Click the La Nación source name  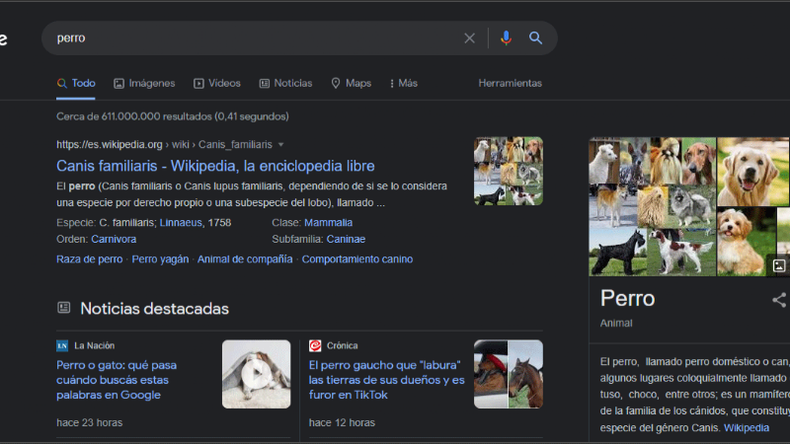pyautogui.click(x=94, y=346)
